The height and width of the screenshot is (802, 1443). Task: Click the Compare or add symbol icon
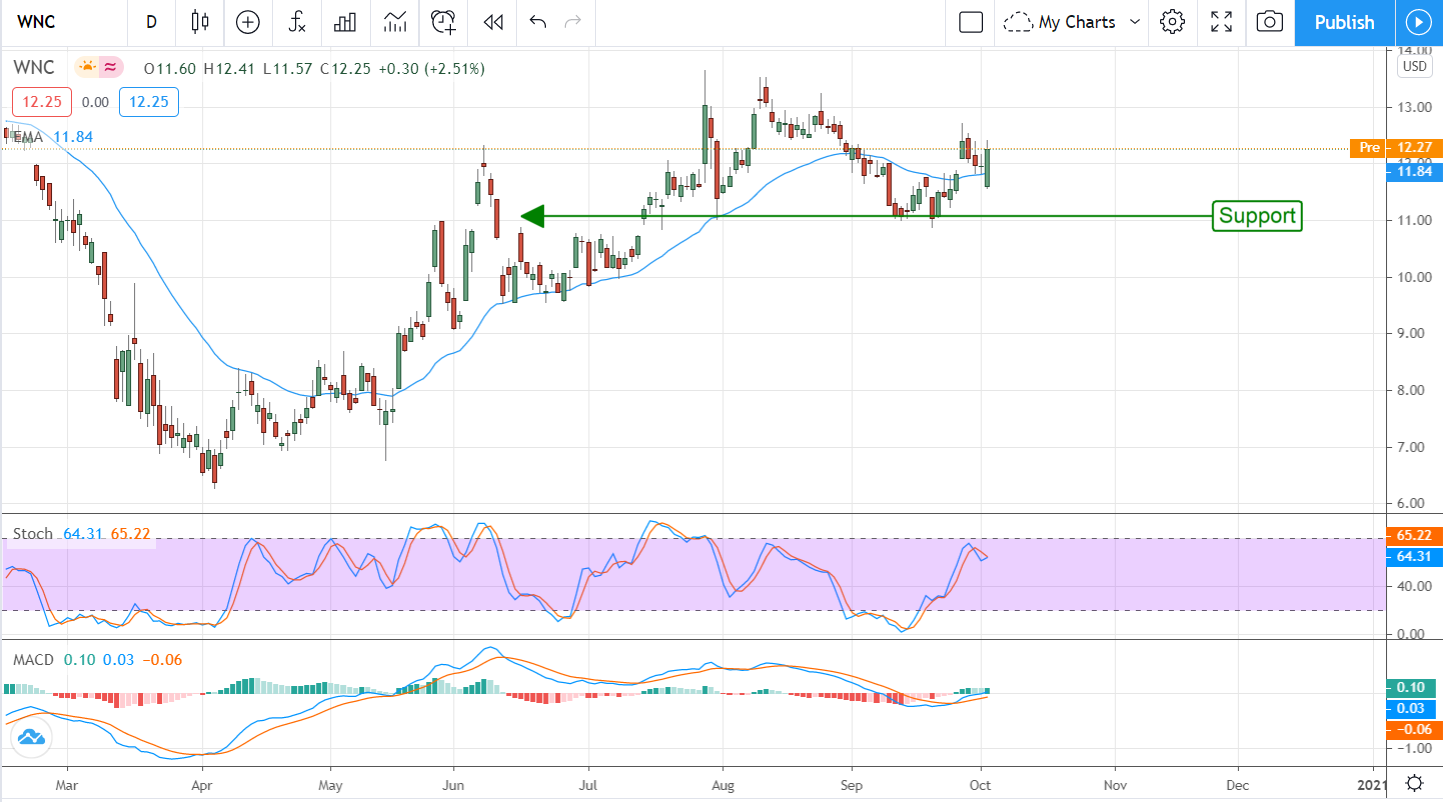[247, 22]
